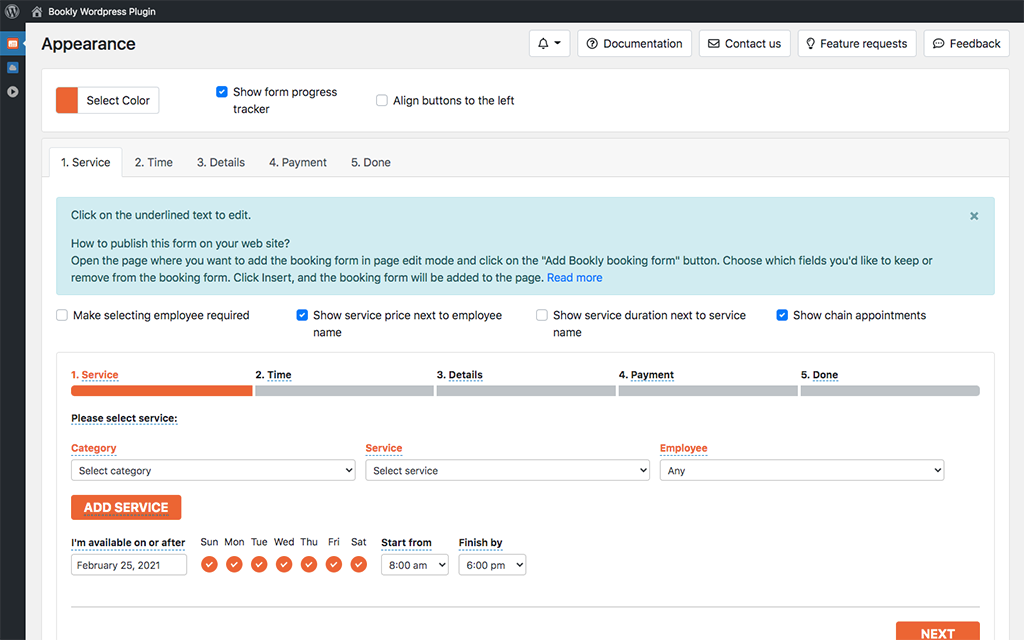Click the ADD SERVICE button

tap(126, 507)
